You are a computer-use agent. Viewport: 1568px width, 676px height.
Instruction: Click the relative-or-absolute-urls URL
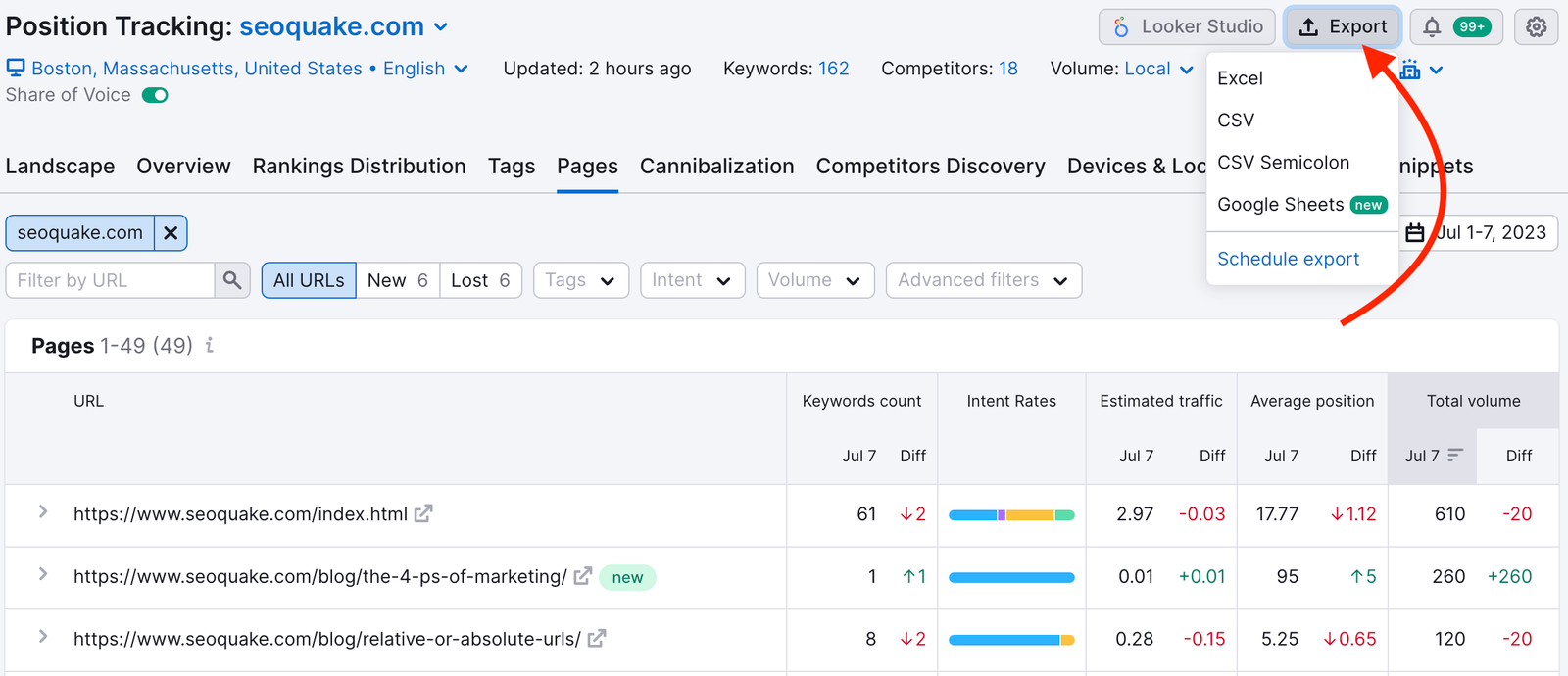(326, 639)
